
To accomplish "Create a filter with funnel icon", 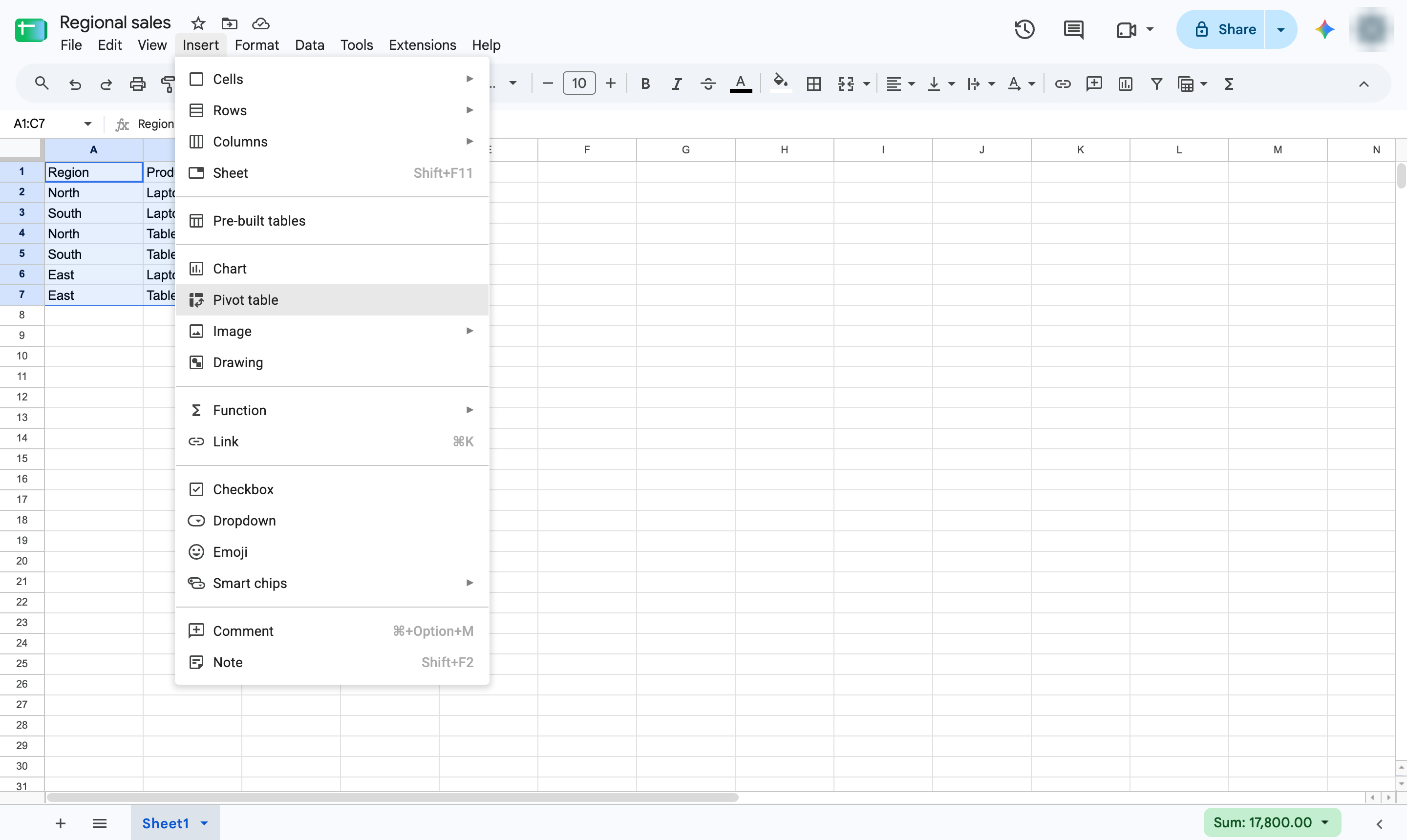I will point(1157,84).
